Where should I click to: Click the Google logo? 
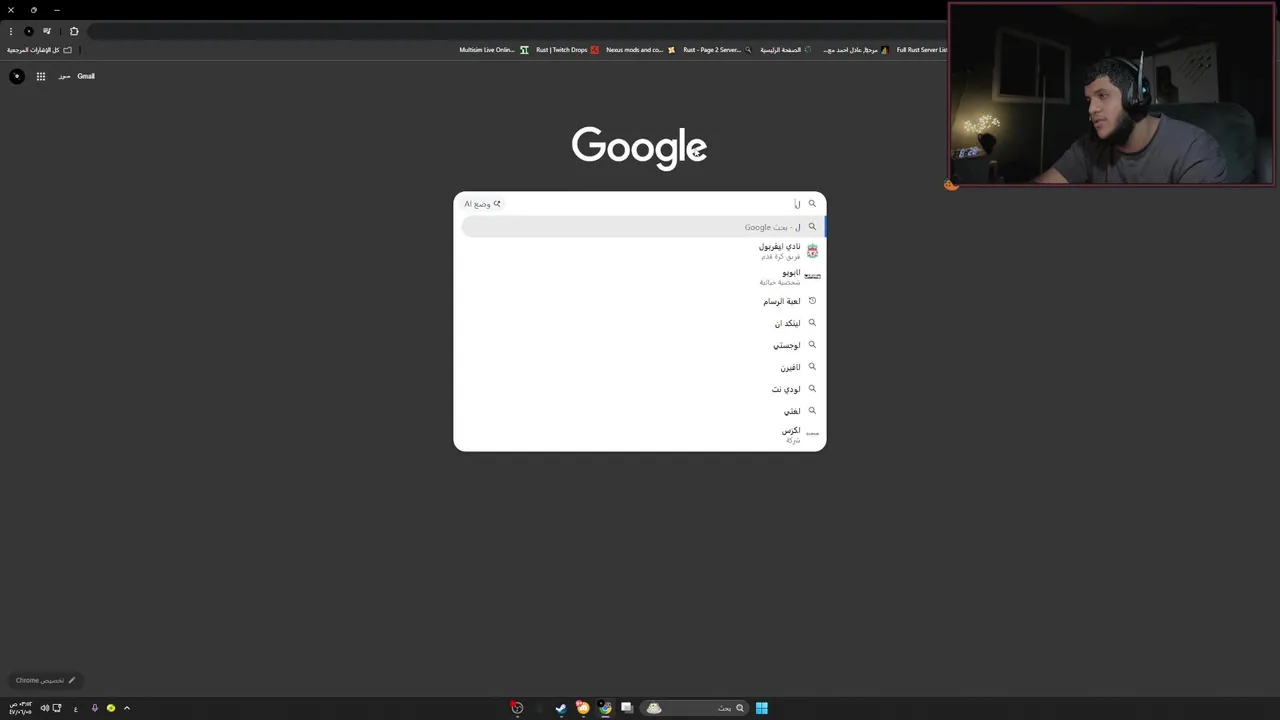tap(639, 148)
